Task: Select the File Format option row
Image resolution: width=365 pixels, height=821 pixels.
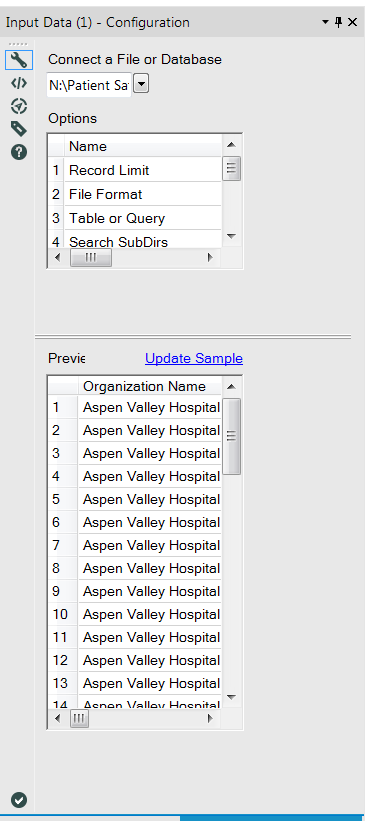Action: pyautogui.click(x=135, y=194)
